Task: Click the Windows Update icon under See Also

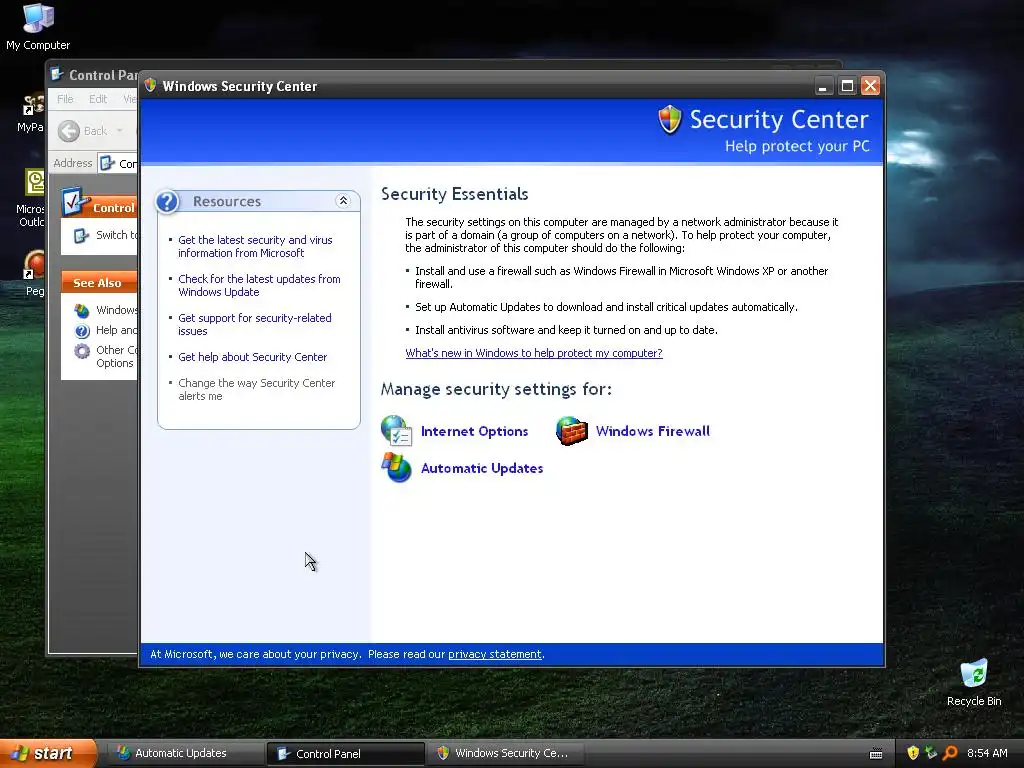Action: click(x=82, y=310)
